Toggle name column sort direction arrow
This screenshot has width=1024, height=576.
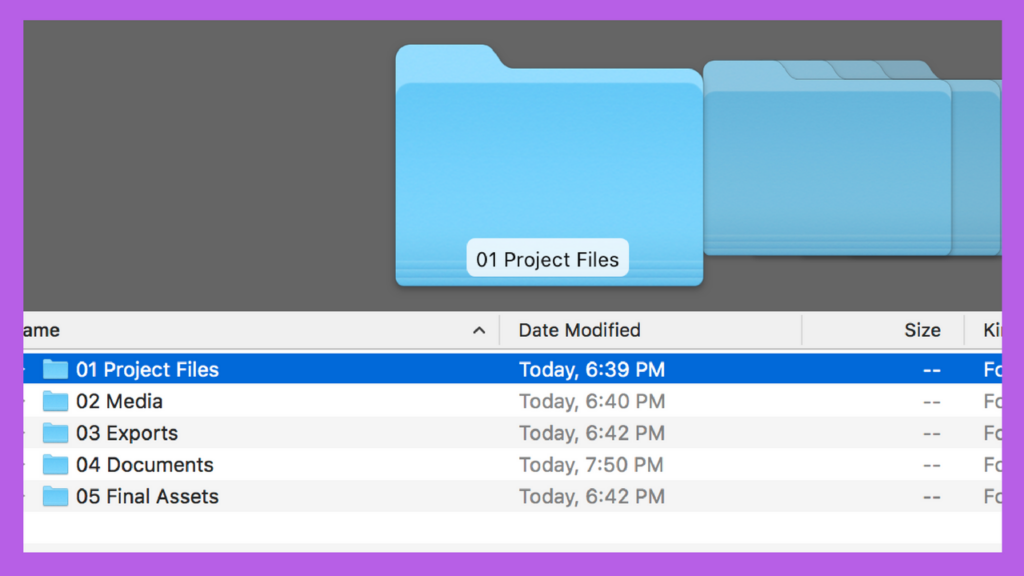pos(479,330)
